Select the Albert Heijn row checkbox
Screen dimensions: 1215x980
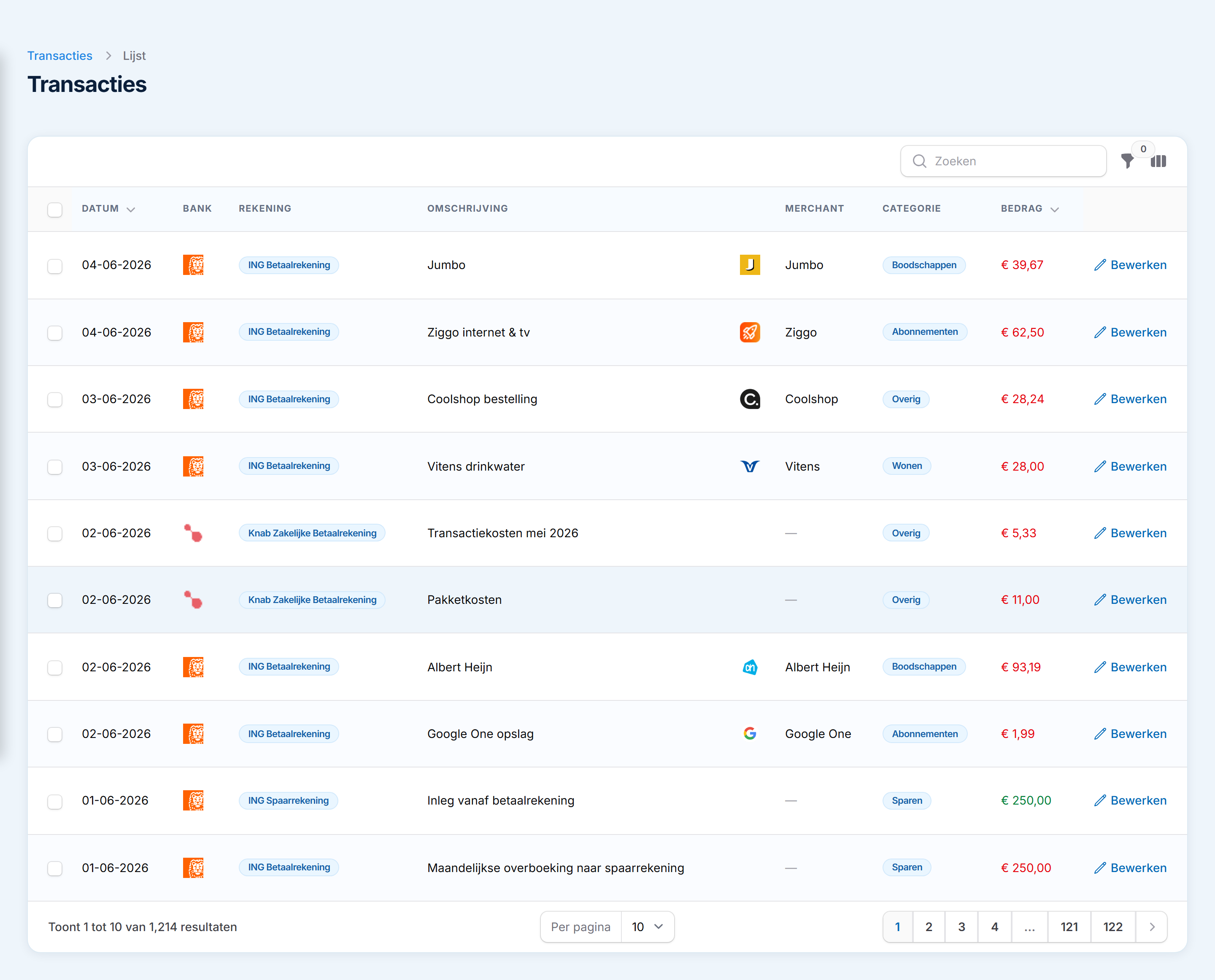[55, 668]
